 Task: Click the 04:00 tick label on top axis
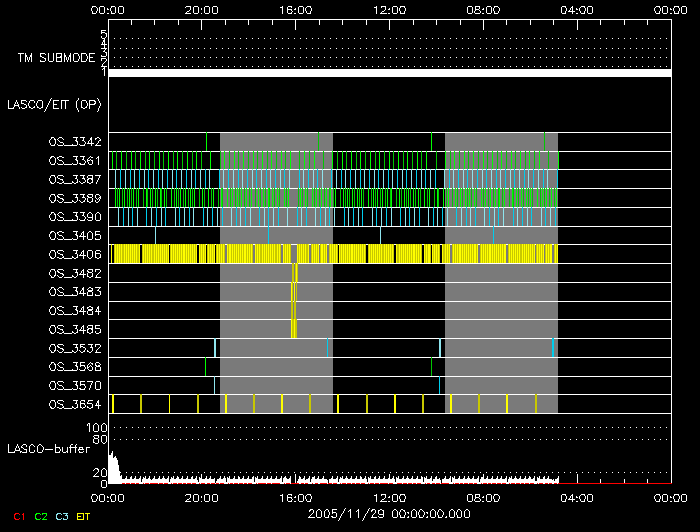577,9
